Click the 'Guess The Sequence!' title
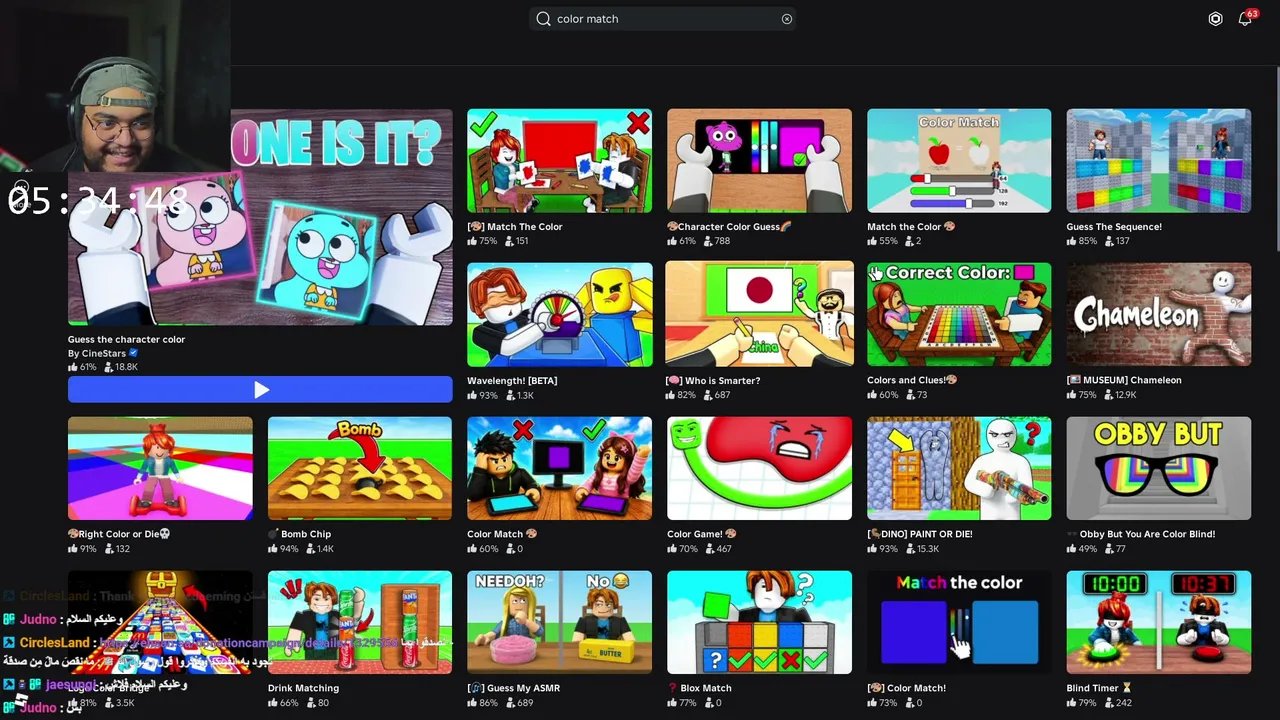This screenshot has width=1280, height=720. click(1114, 227)
